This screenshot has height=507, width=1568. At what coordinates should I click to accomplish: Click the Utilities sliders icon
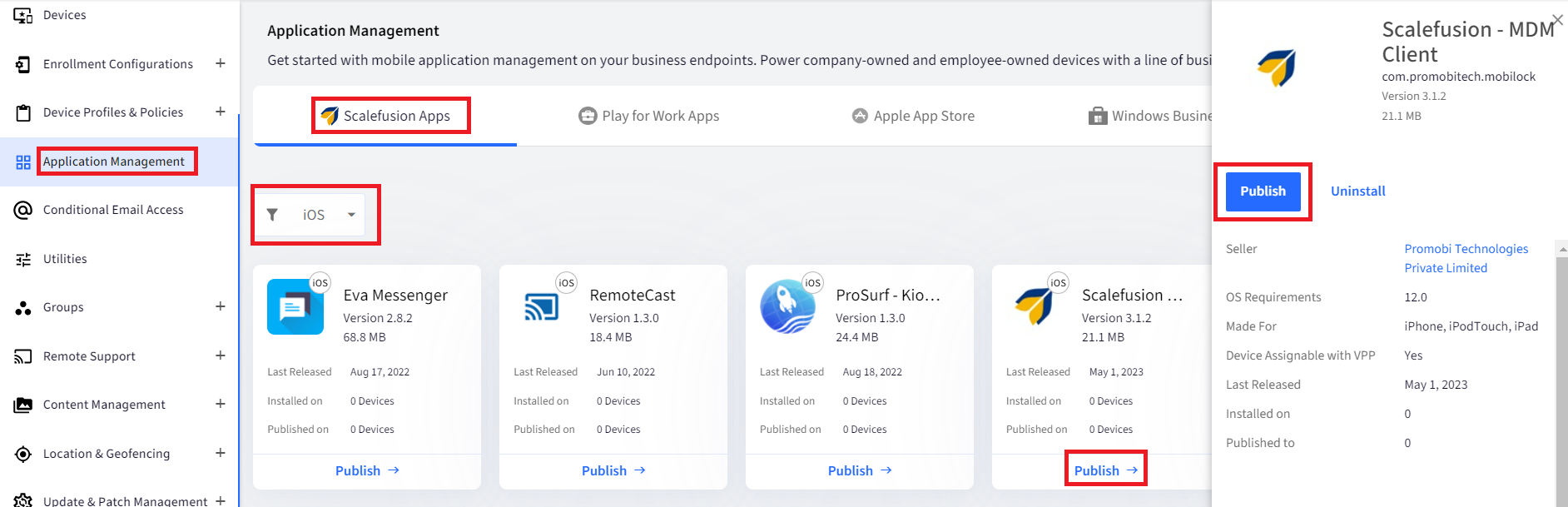pyautogui.click(x=23, y=259)
